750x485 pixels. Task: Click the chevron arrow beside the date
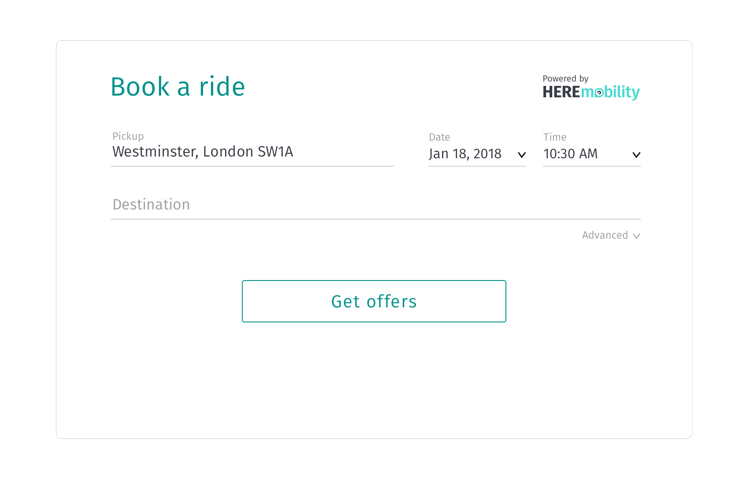click(521, 155)
